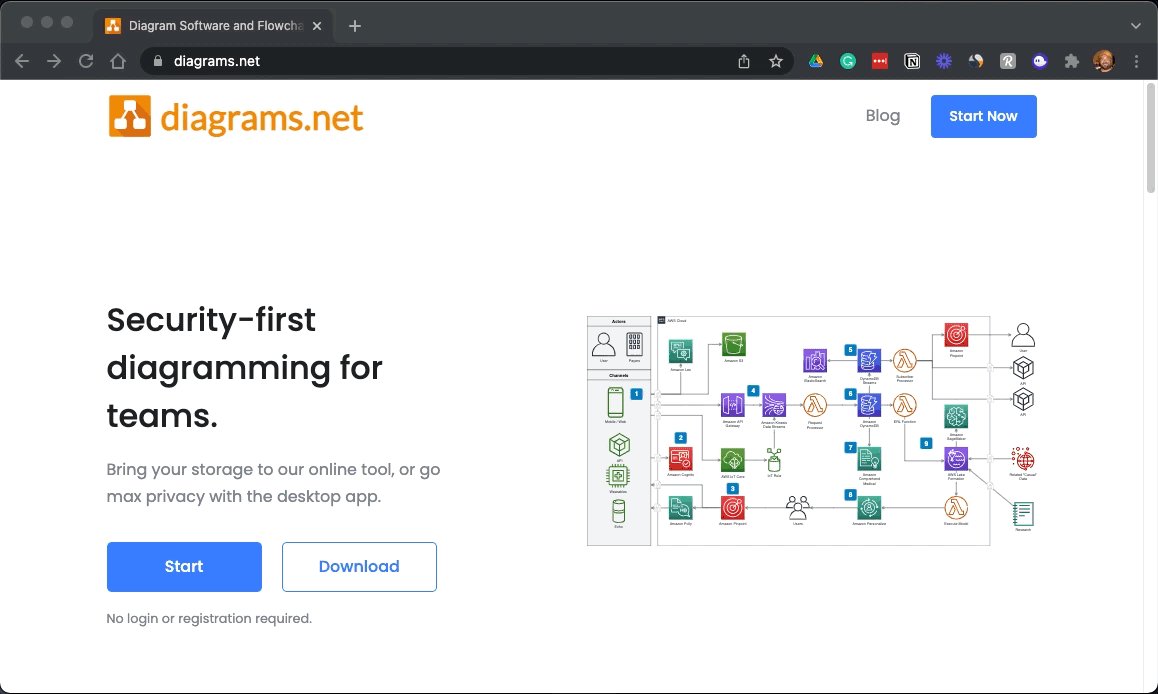1158x694 pixels.
Task: Open the red LastPass extension icon
Action: [x=880, y=61]
